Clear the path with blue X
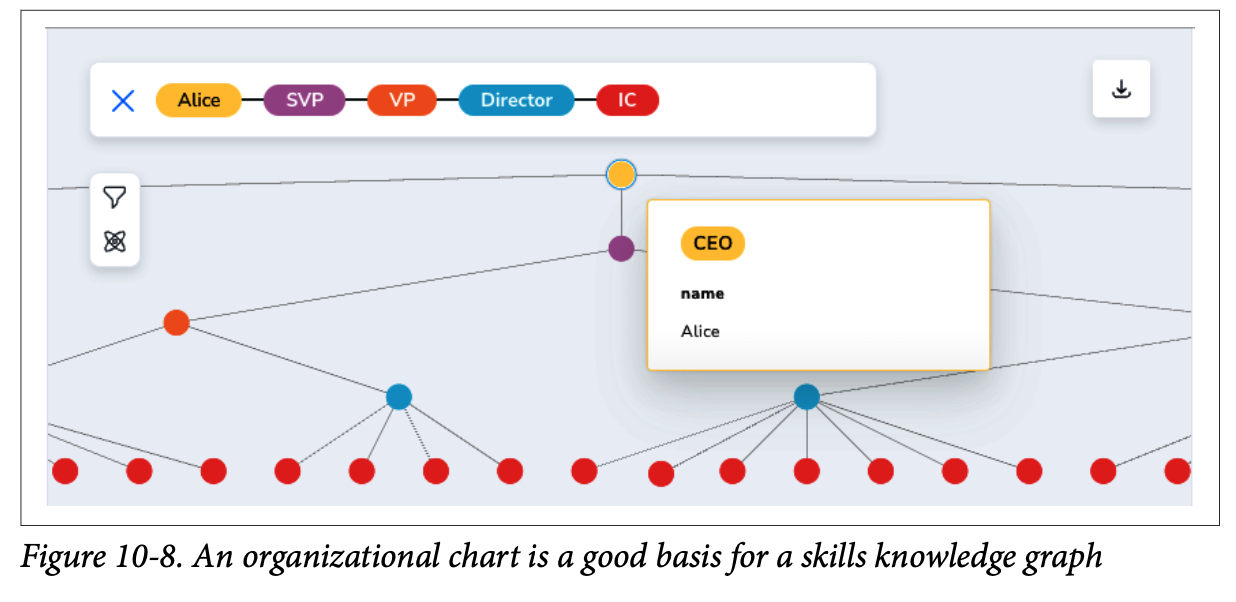1236x602 pixels. 123,100
